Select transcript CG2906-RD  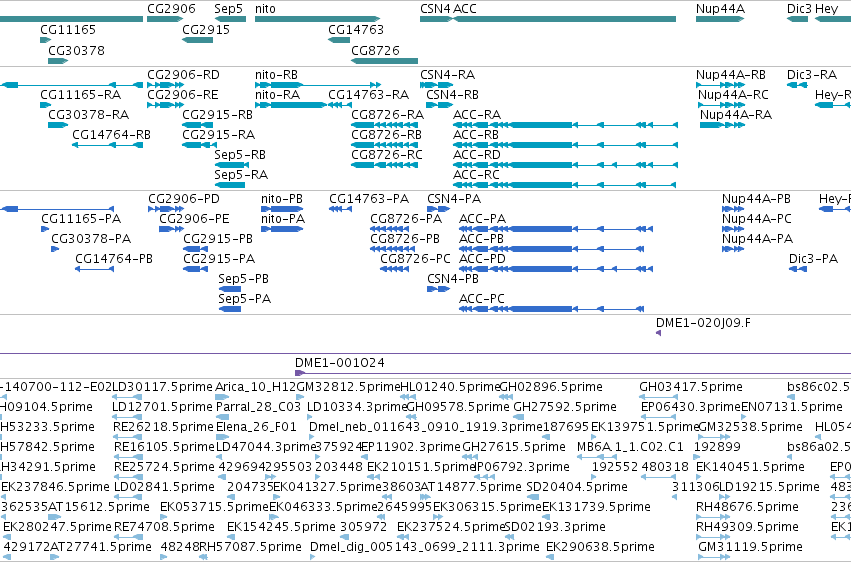(183, 74)
